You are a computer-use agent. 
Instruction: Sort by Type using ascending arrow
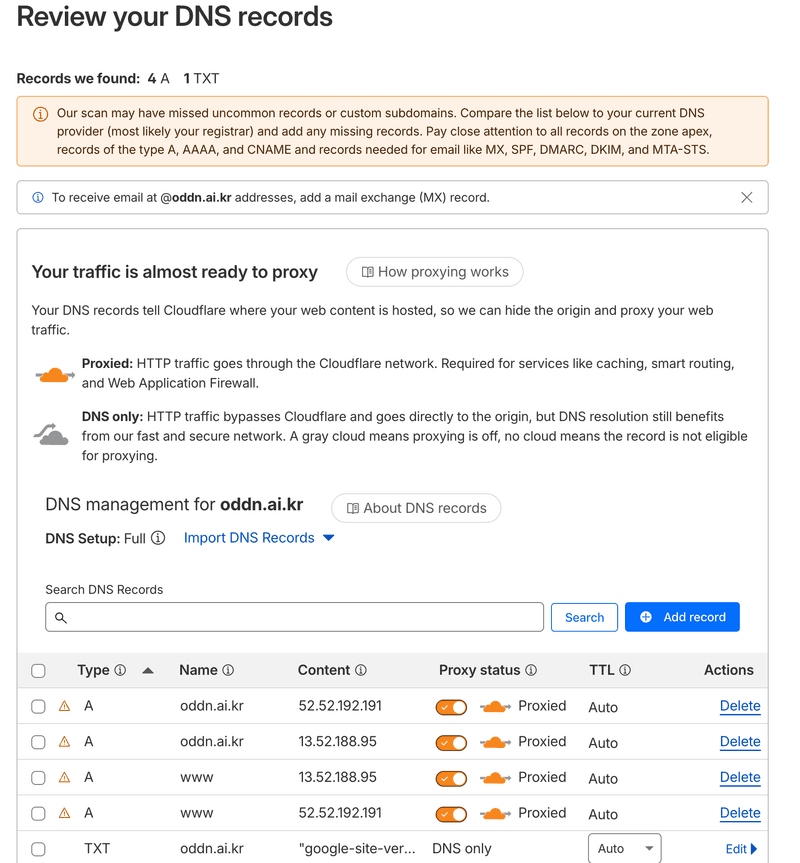pyautogui.click(x=147, y=670)
